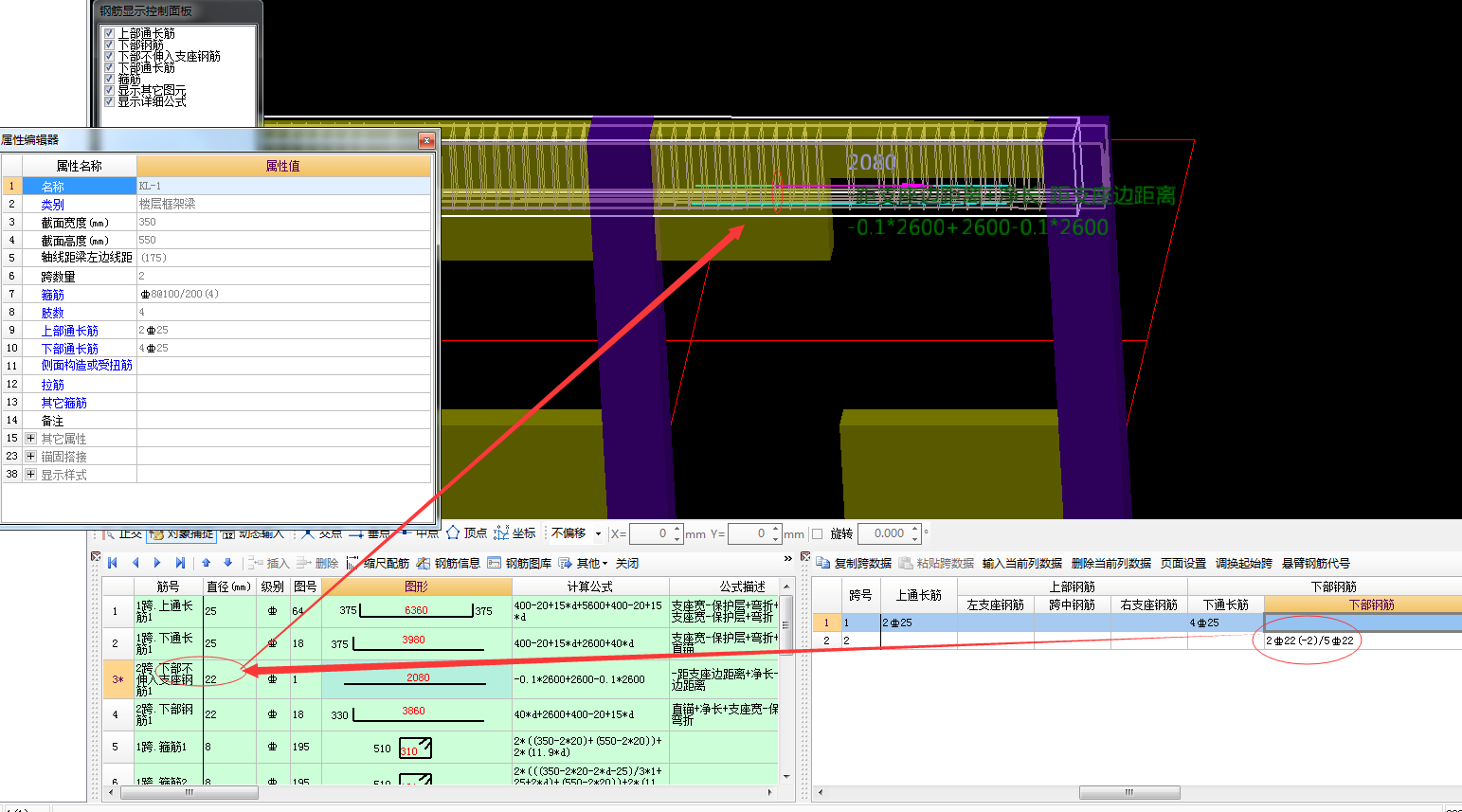
Task: Toggle 显示详细公式 checkbox
Action: (110, 100)
